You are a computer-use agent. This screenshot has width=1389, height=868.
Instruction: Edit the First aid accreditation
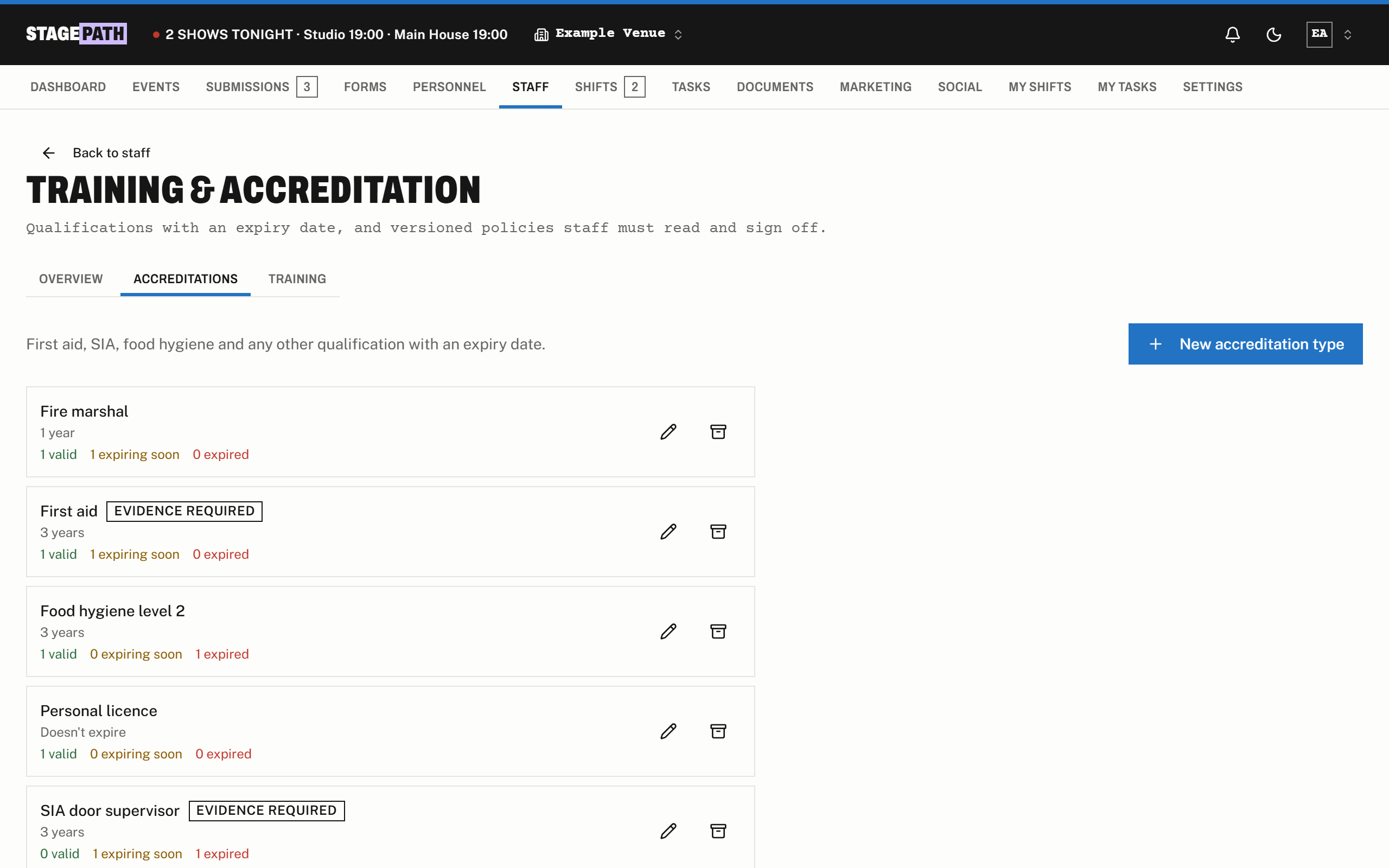pyautogui.click(x=668, y=532)
